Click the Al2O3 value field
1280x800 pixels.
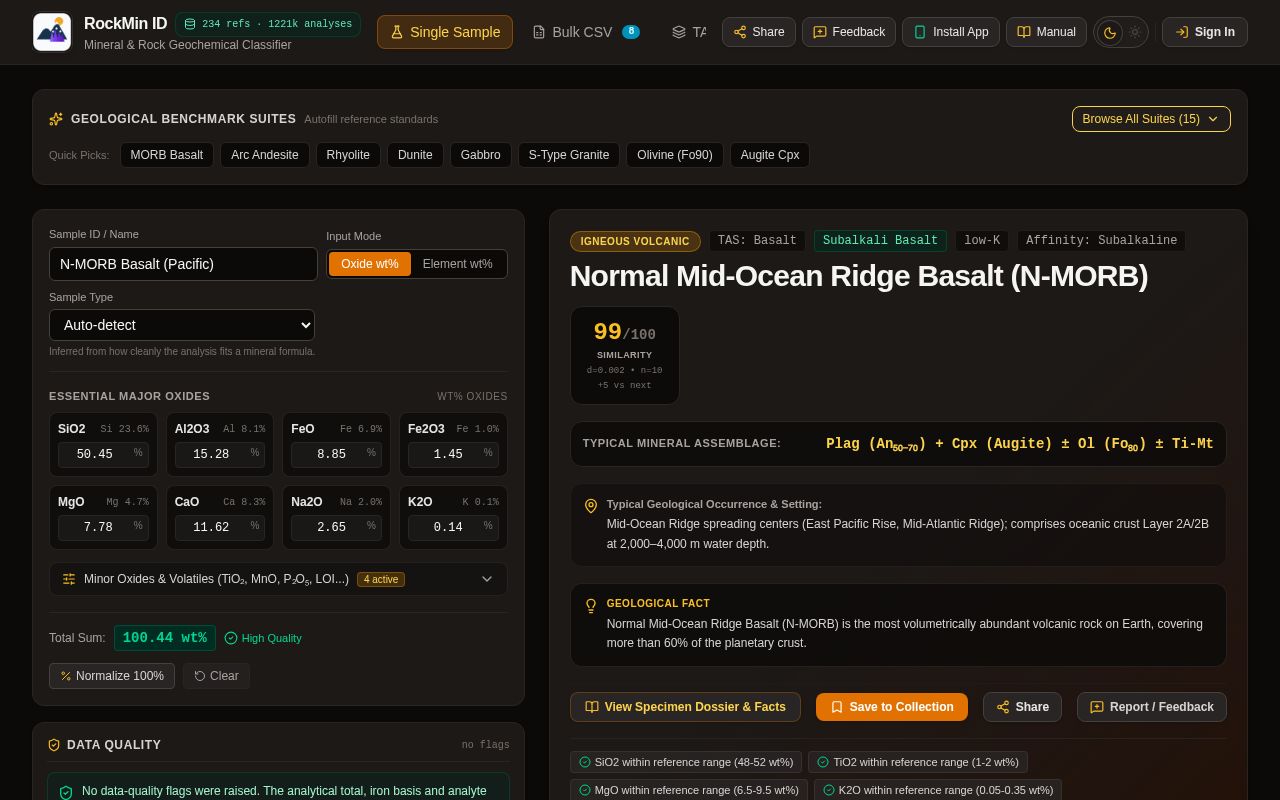[220, 454]
